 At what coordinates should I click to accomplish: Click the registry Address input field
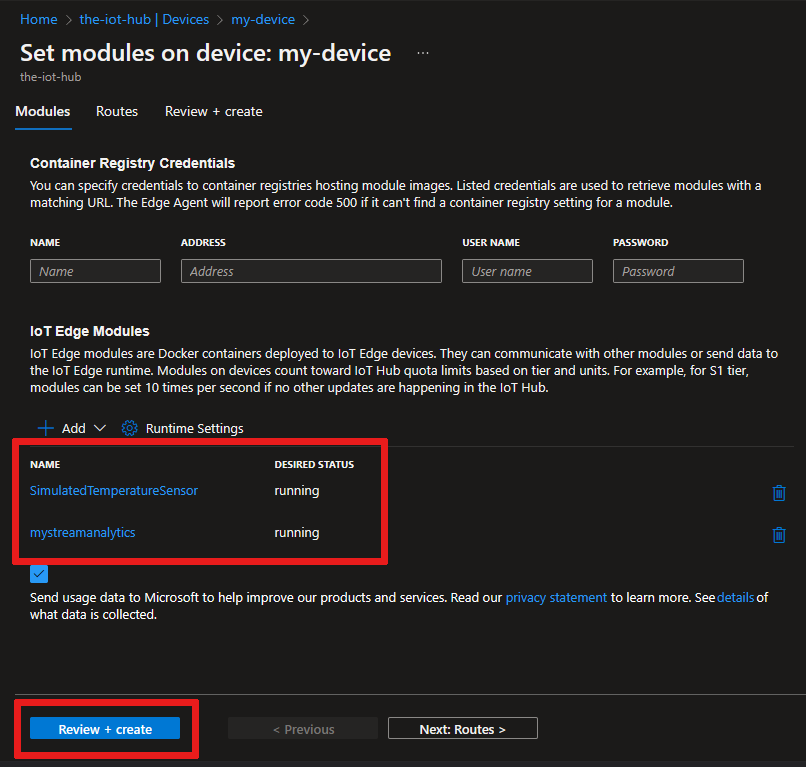tap(311, 271)
